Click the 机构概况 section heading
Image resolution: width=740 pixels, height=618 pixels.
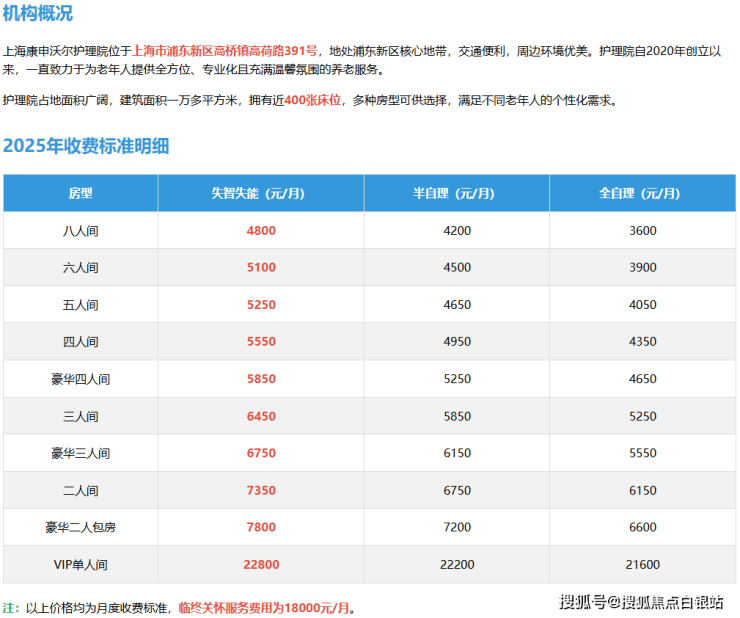point(37,14)
